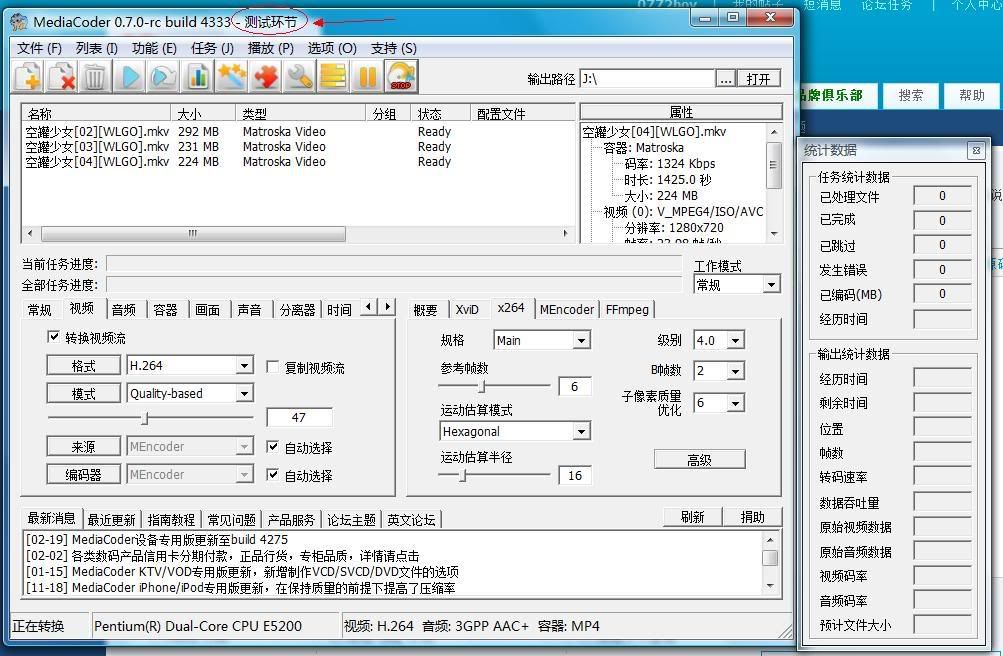The height and width of the screenshot is (656, 1003).
Task: Click the 参考帧数 slider
Action: (x=483, y=386)
